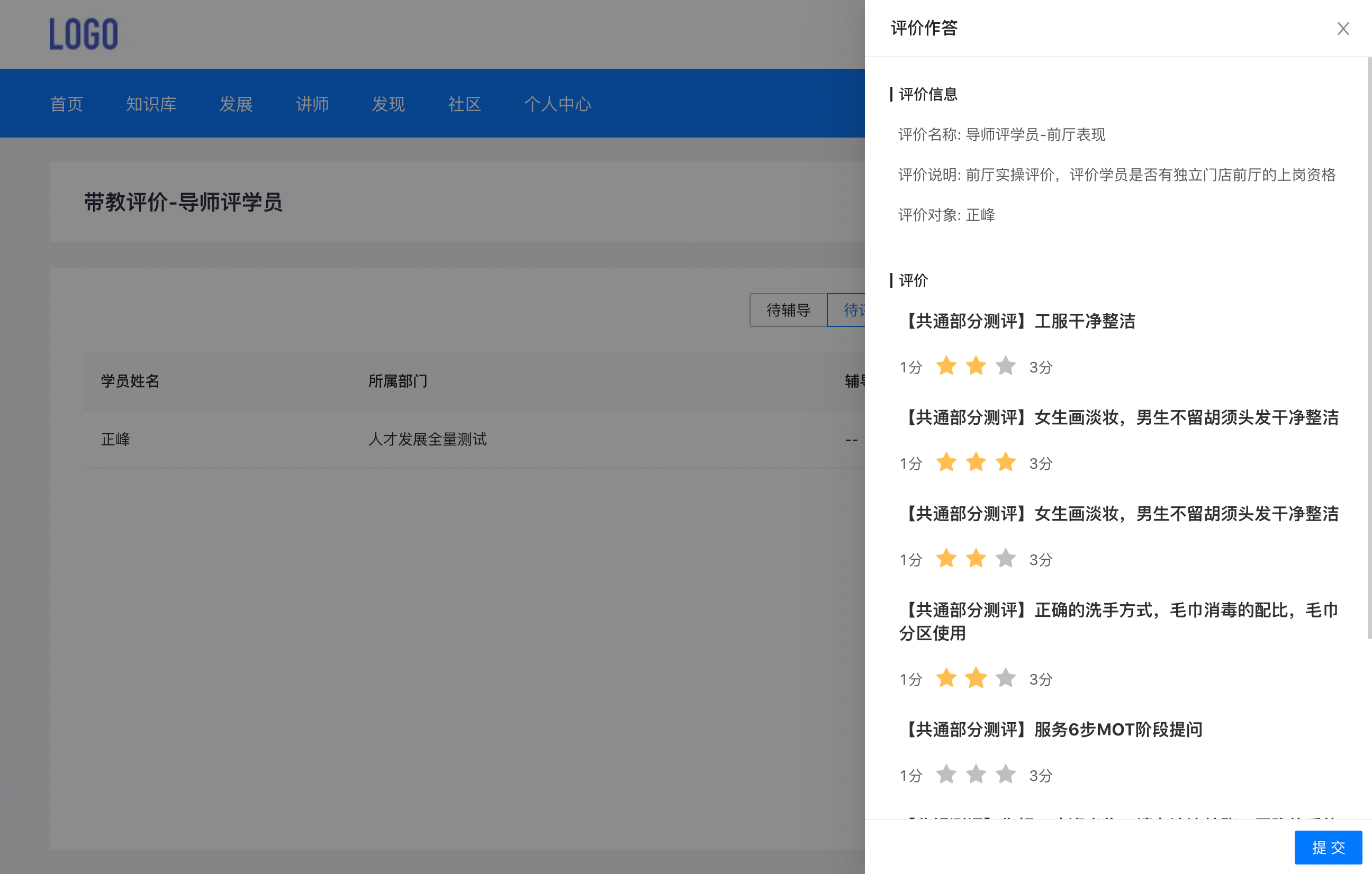The width and height of the screenshot is (1372, 874).
Task: Rate 正确的洗手方式 question with three stars
Action: coord(1005,678)
